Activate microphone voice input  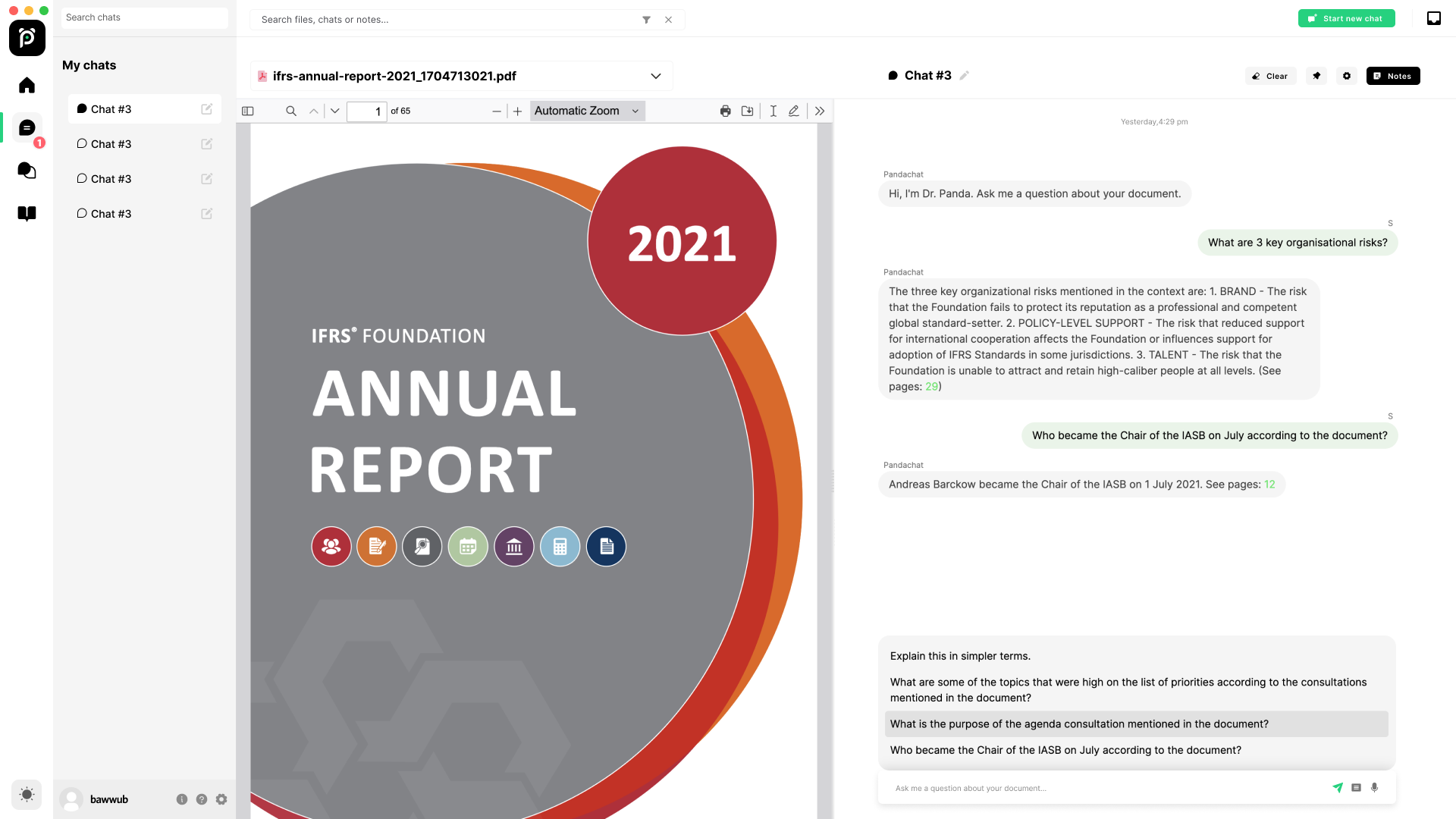click(1374, 788)
